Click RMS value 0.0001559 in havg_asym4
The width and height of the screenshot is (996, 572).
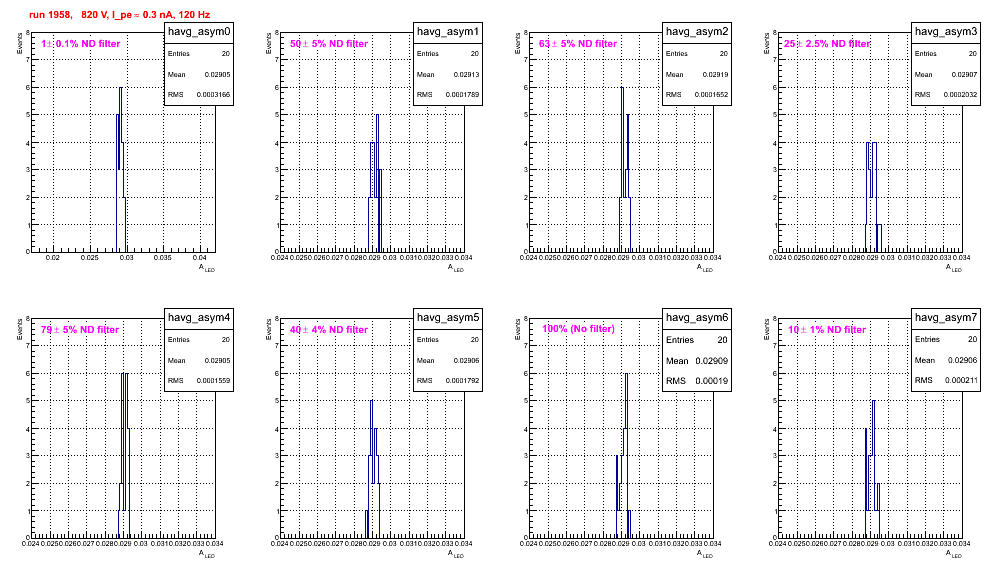pyautogui.click(x=213, y=381)
